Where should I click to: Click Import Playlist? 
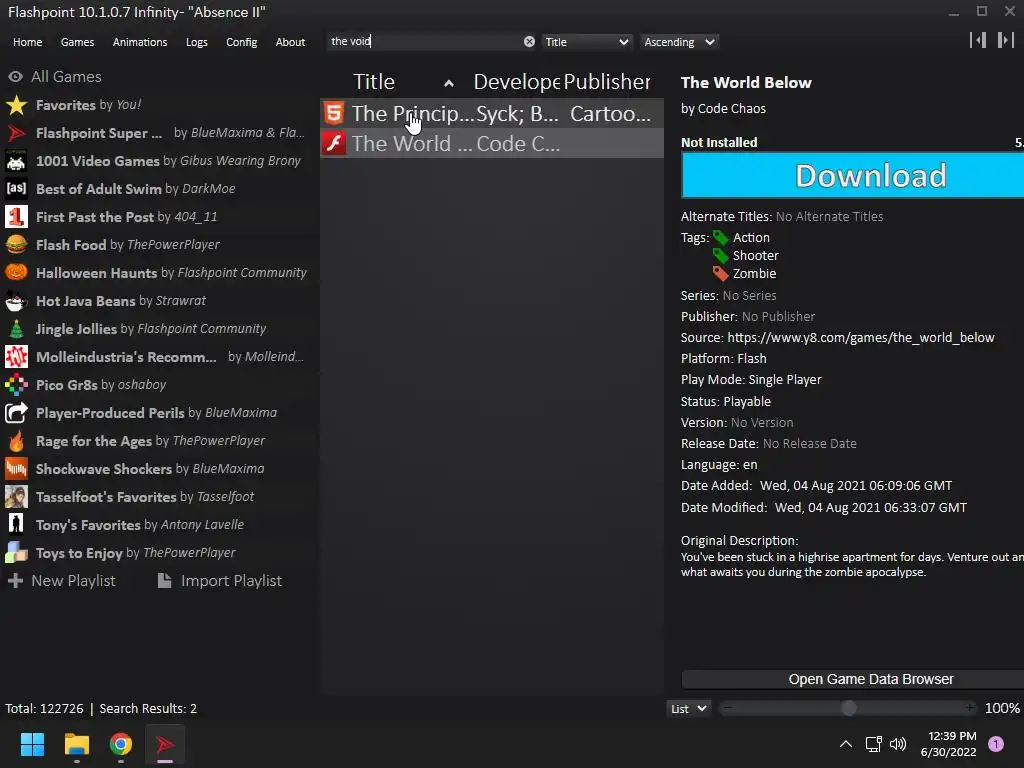(220, 581)
